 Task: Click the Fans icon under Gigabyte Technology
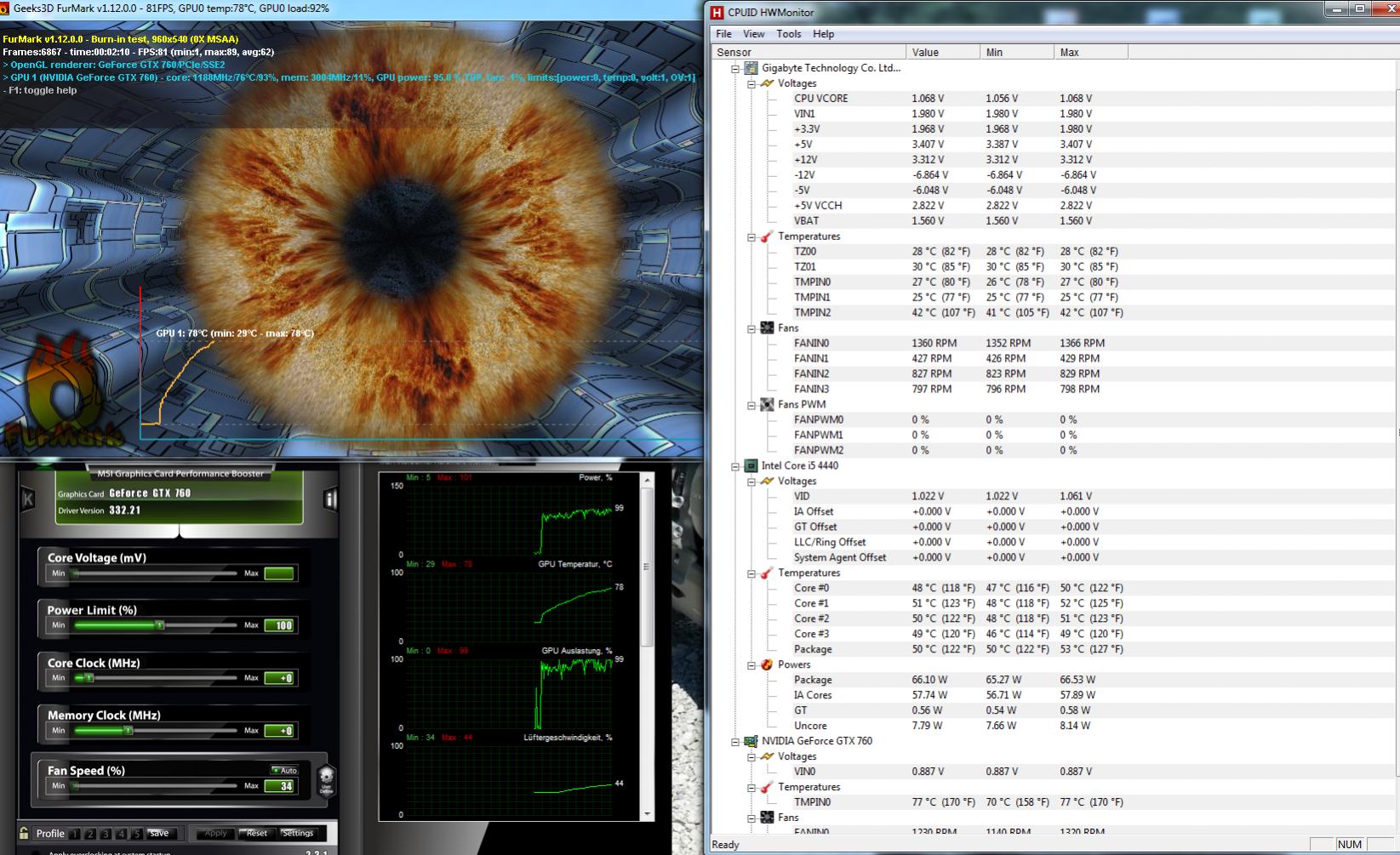[767, 328]
